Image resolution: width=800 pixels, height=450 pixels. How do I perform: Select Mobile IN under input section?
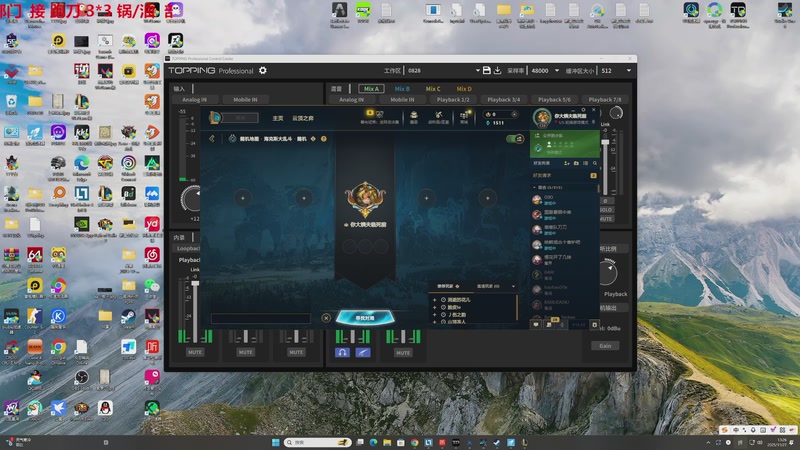coord(245,99)
